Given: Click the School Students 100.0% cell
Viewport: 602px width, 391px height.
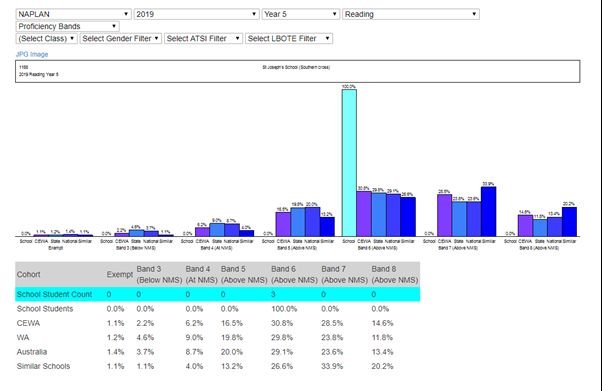Looking at the screenshot, I should (284, 309).
